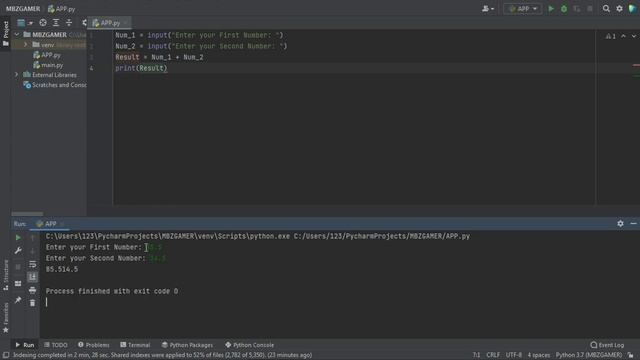
Task: Collapse the MBZGAMER project root node
Action: [x=17, y=35]
